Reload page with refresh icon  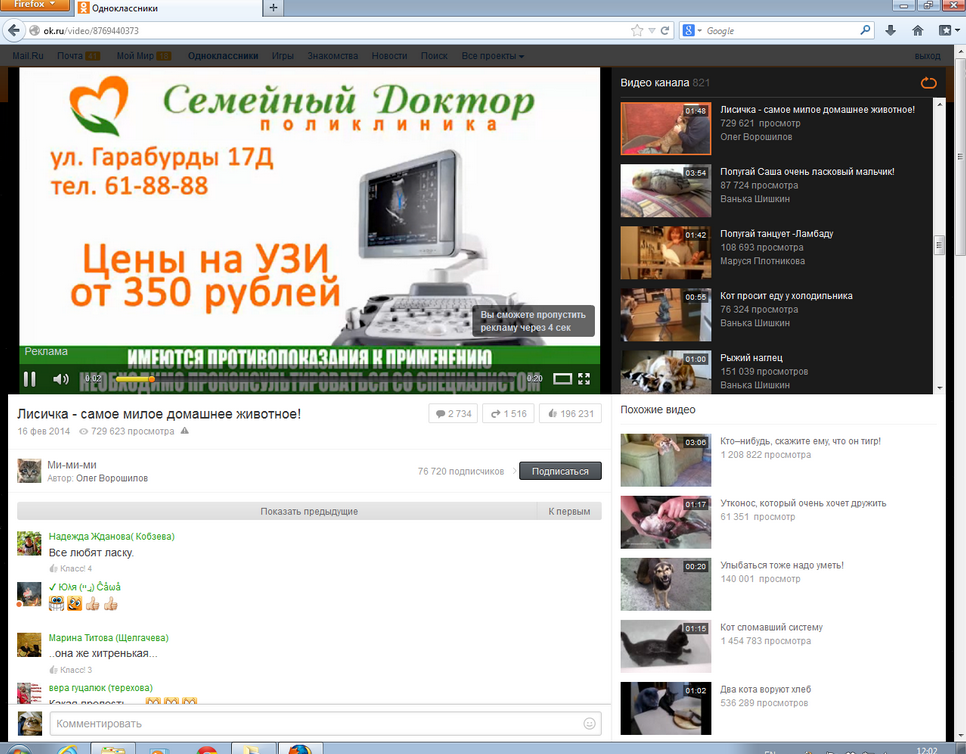click(x=665, y=30)
